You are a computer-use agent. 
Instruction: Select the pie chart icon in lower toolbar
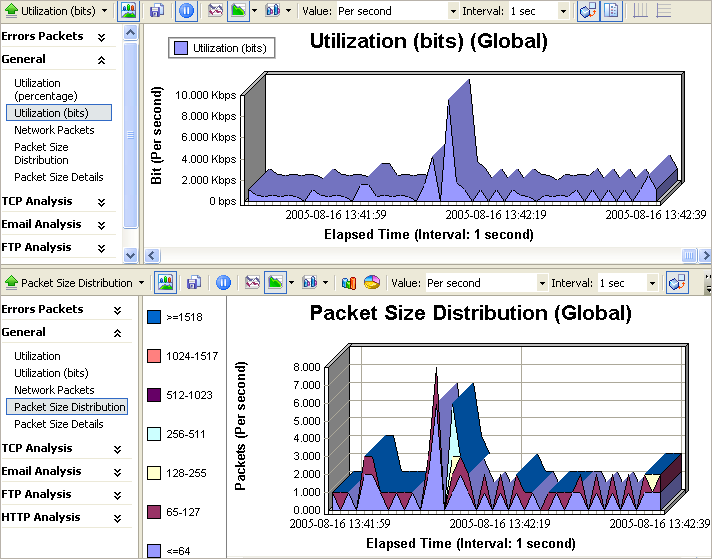pyautogui.click(x=371, y=283)
